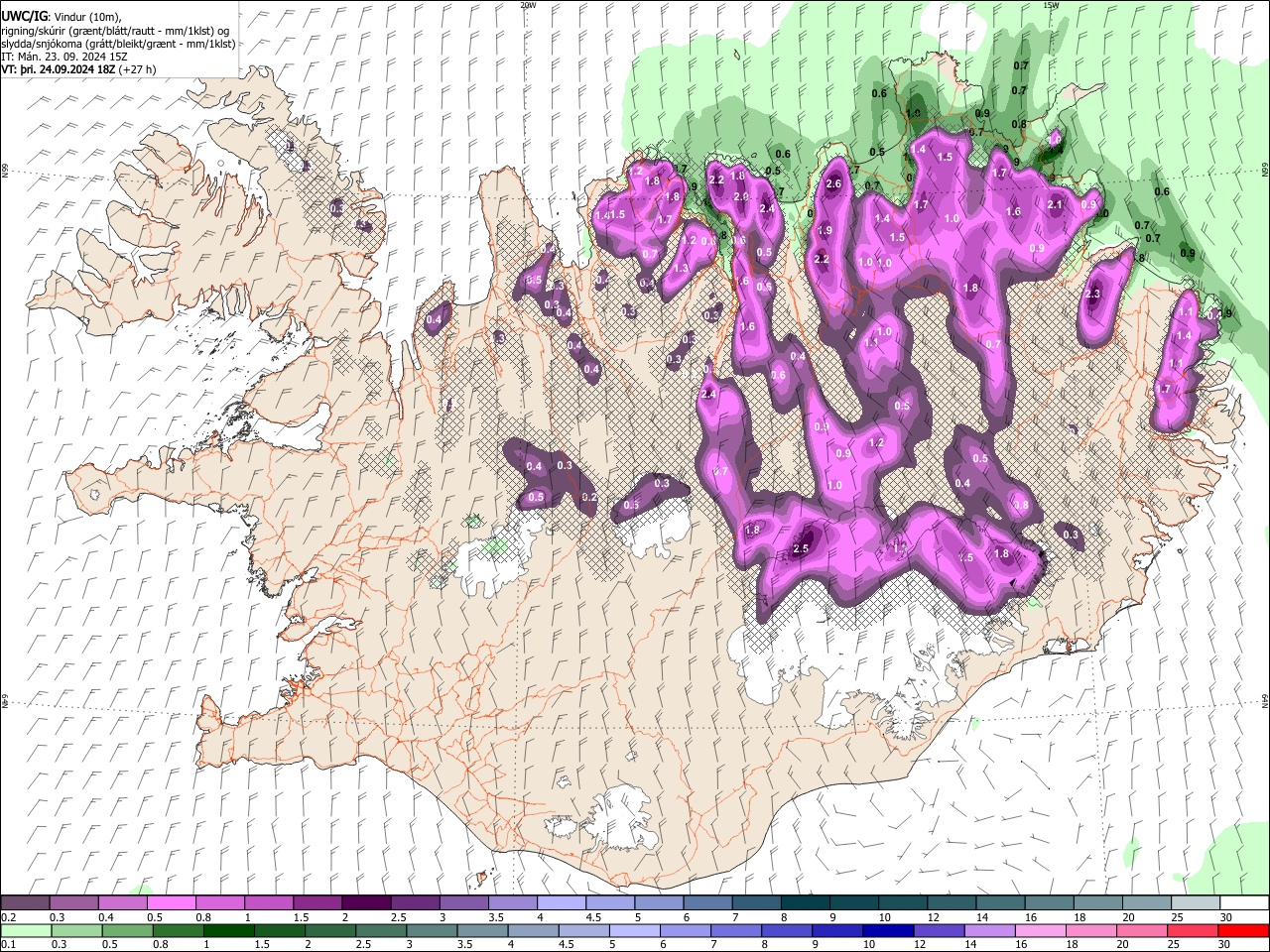Pick lower legend swatch between 16 and 18

point(1040,930)
